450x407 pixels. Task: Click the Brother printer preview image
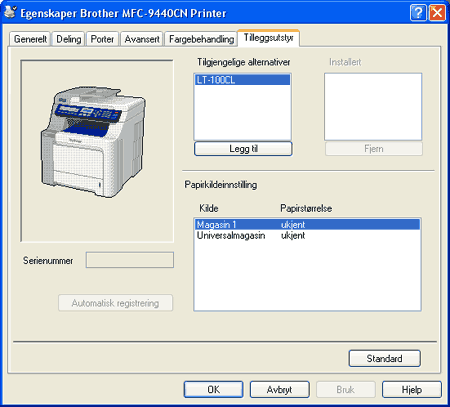[94, 142]
